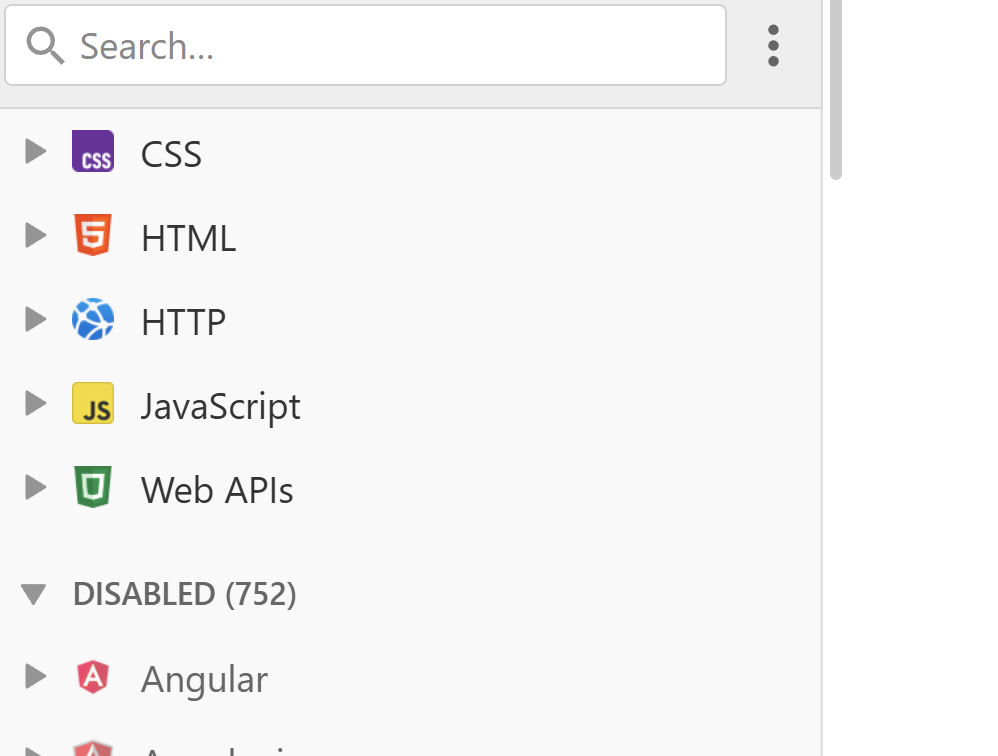The image size is (998, 756).
Task: Focus the Search input field
Action: (365, 45)
